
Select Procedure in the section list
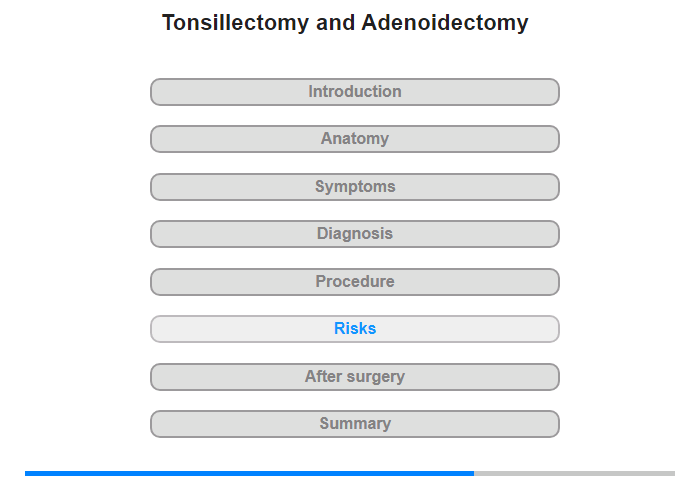point(354,282)
